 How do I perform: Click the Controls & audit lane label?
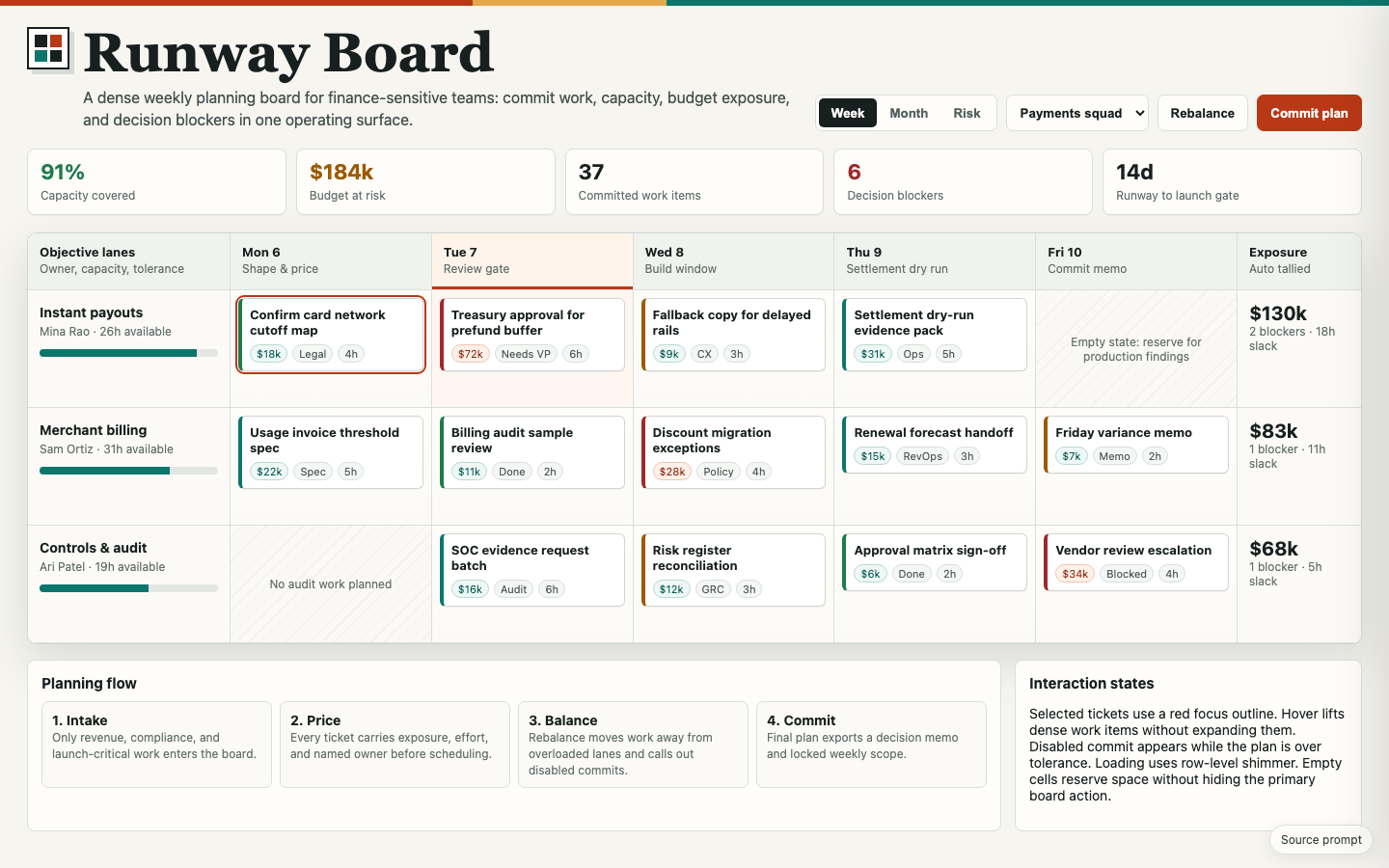coord(93,548)
